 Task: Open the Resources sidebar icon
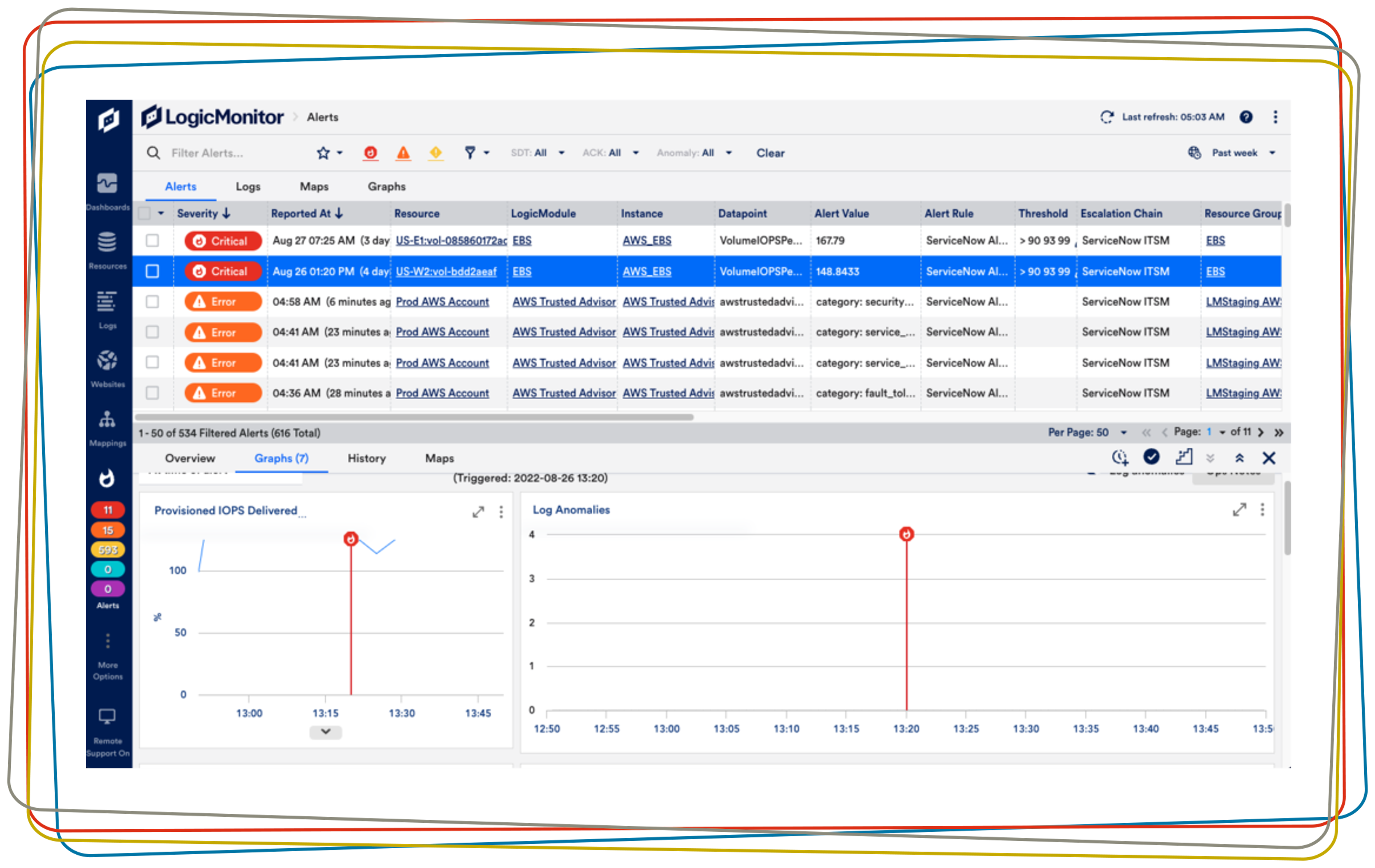(107, 243)
